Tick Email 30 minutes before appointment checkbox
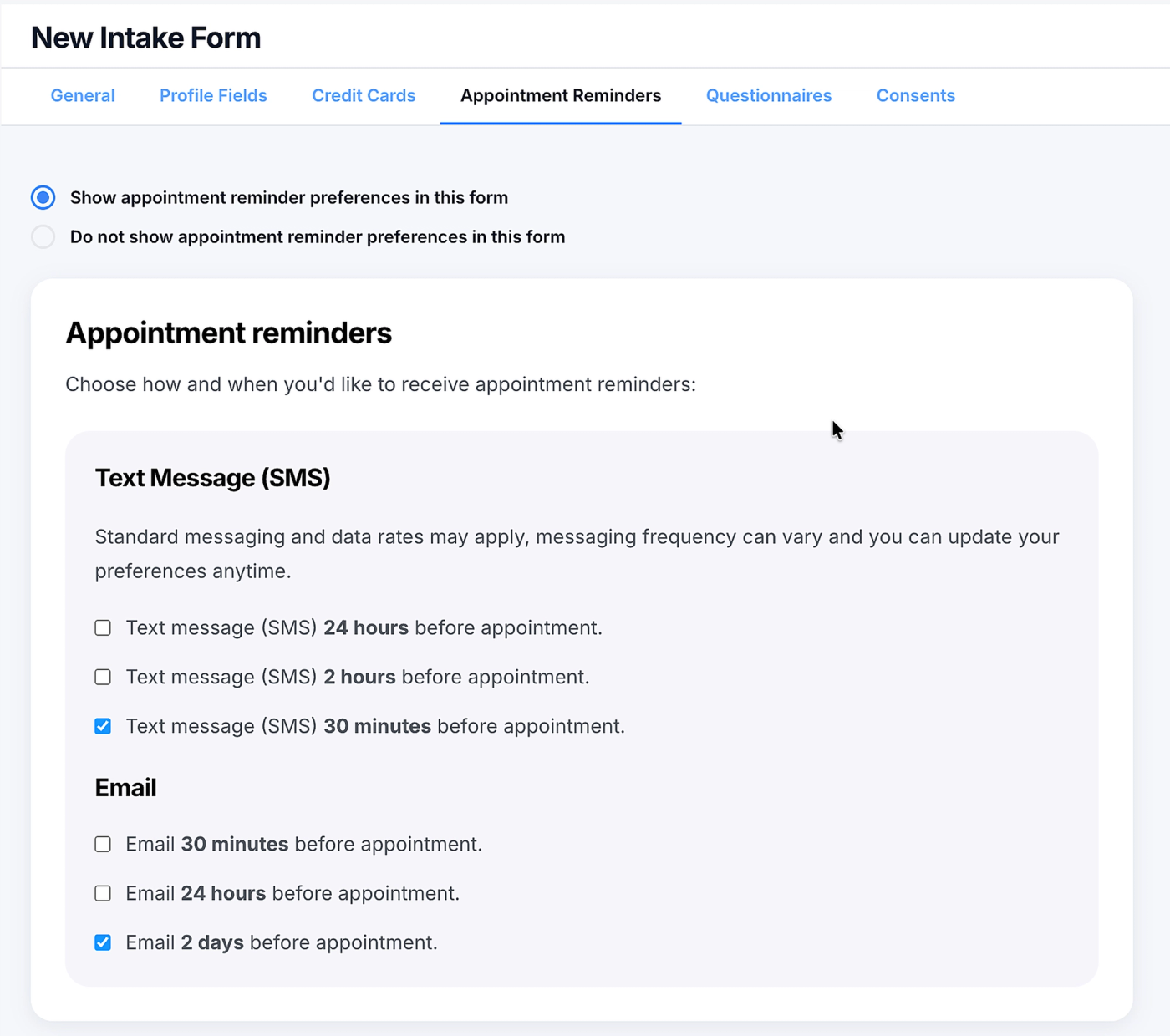Image resolution: width=1170 pixels, height=1036 pixels. coord(103,844)
